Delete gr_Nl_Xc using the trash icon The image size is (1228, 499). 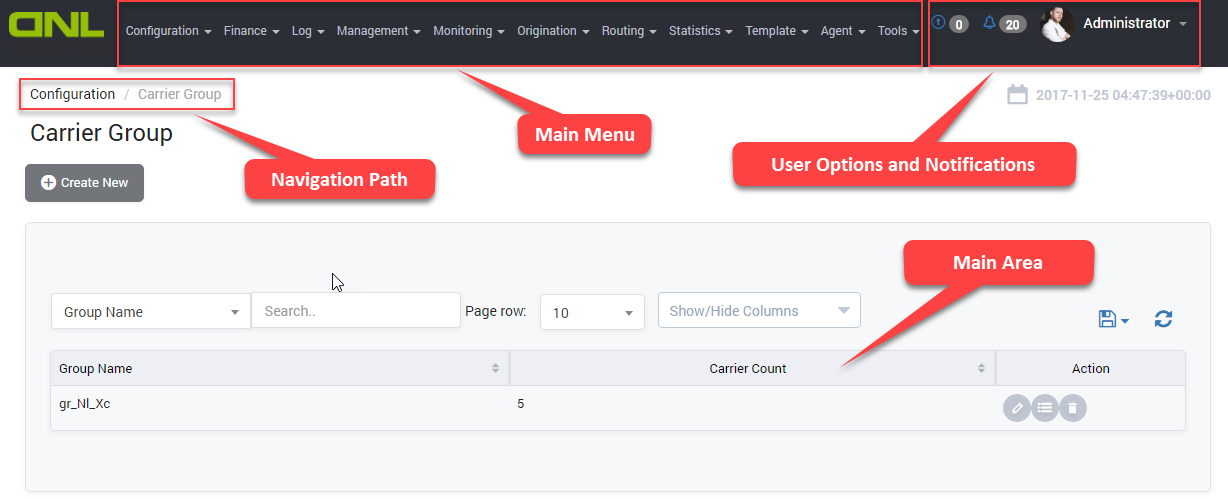(1072, 408)
